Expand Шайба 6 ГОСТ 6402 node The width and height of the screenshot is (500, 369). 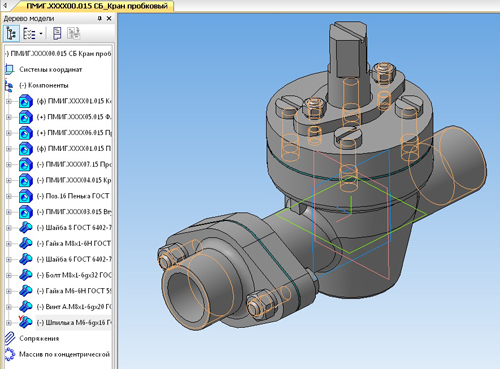[9, 260]
